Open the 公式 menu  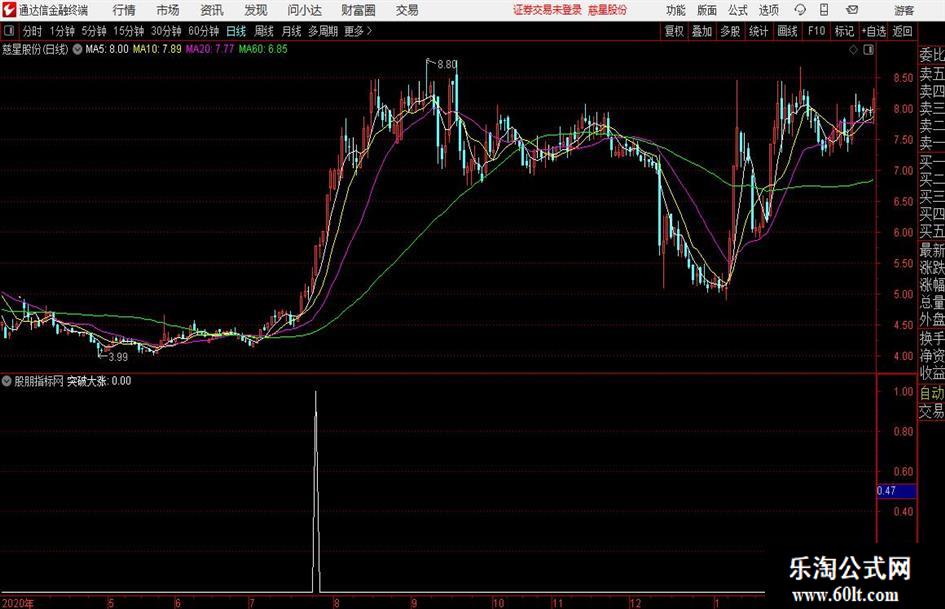click(738, 10)
